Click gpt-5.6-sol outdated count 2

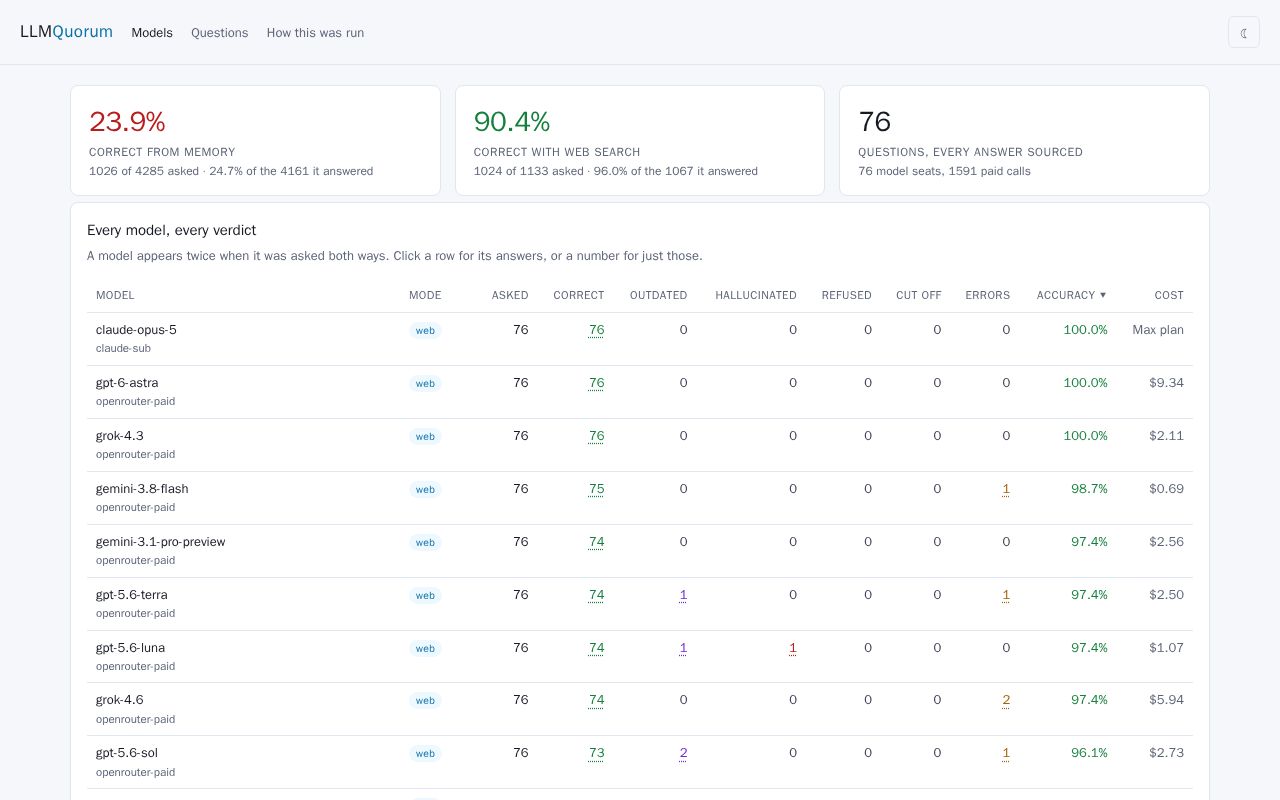[x=683, y=753]
